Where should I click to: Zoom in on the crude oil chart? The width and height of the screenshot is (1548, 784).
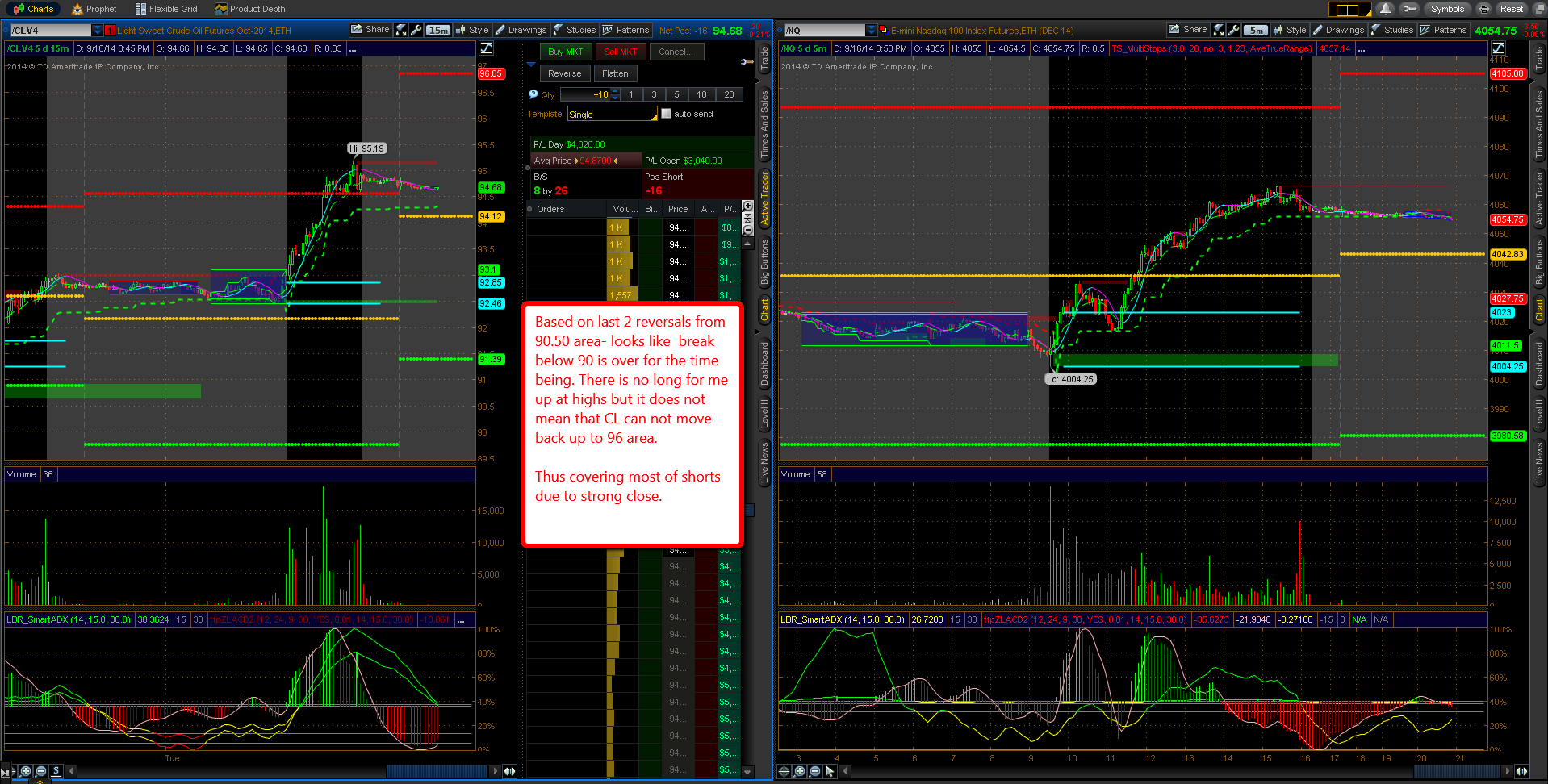click(x=26, y=771)
